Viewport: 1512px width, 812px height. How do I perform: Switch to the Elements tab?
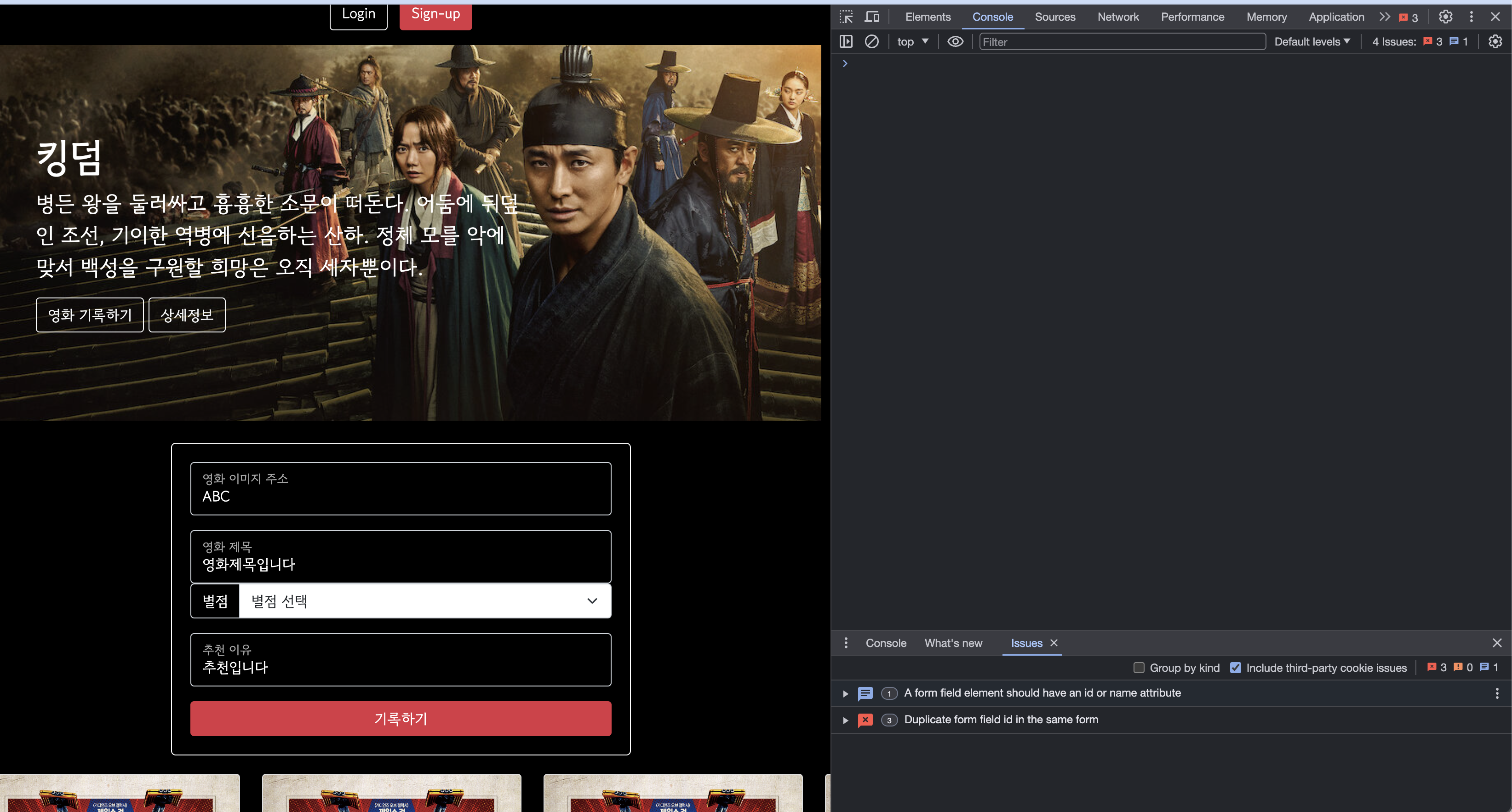pos(928,17)
